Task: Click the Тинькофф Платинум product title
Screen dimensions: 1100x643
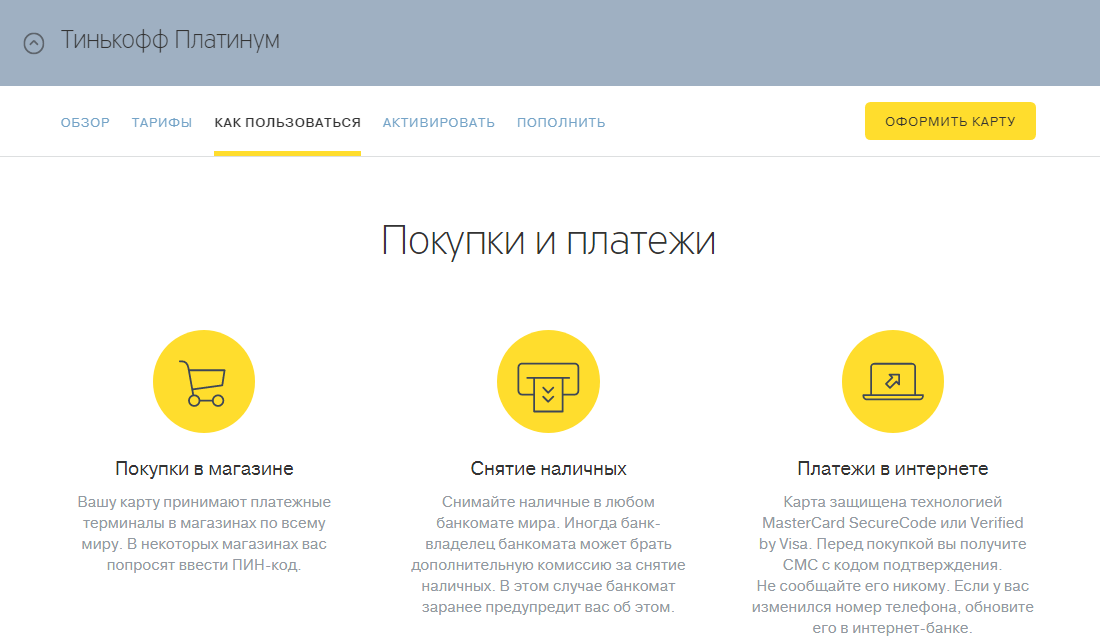Action: 170,40
